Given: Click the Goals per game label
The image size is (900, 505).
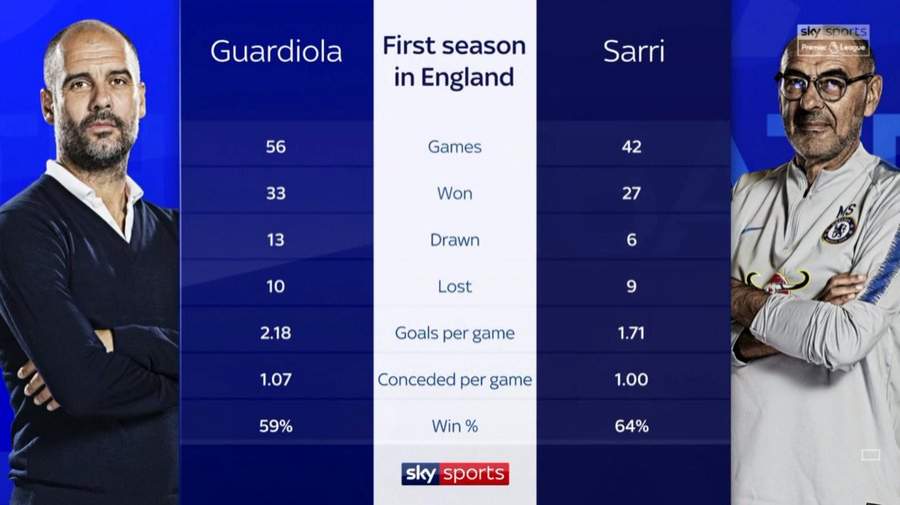Looking at the screenshot, I should [x=455, y=333].
